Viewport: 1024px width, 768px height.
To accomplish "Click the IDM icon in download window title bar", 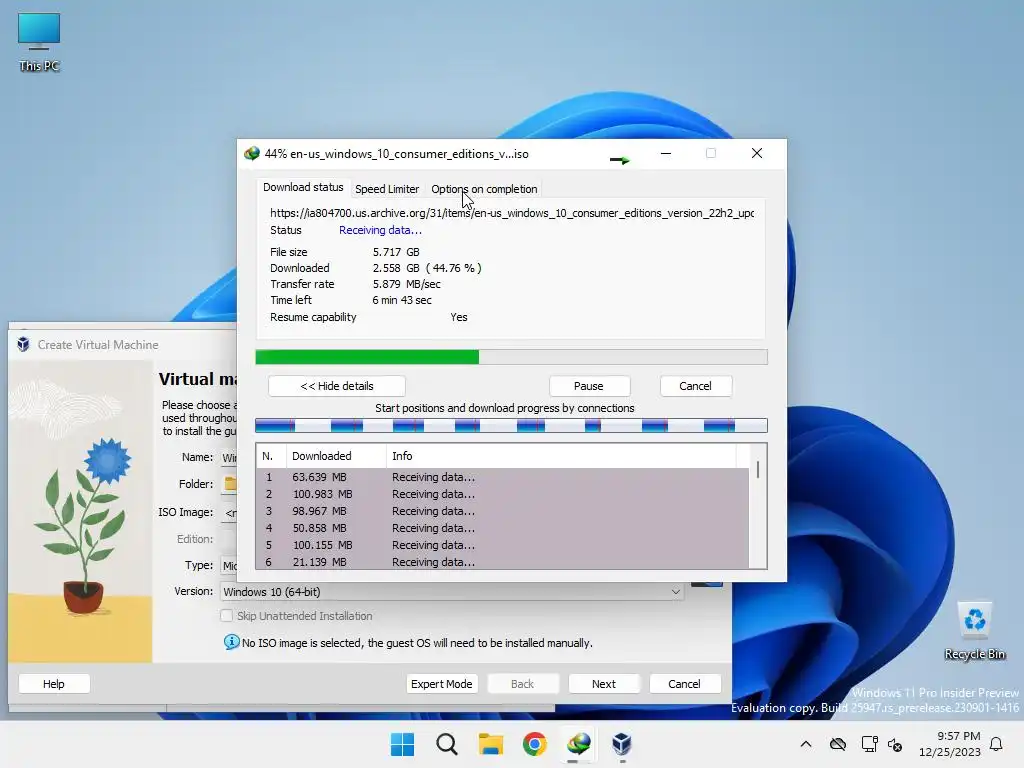I will (251, 154).
